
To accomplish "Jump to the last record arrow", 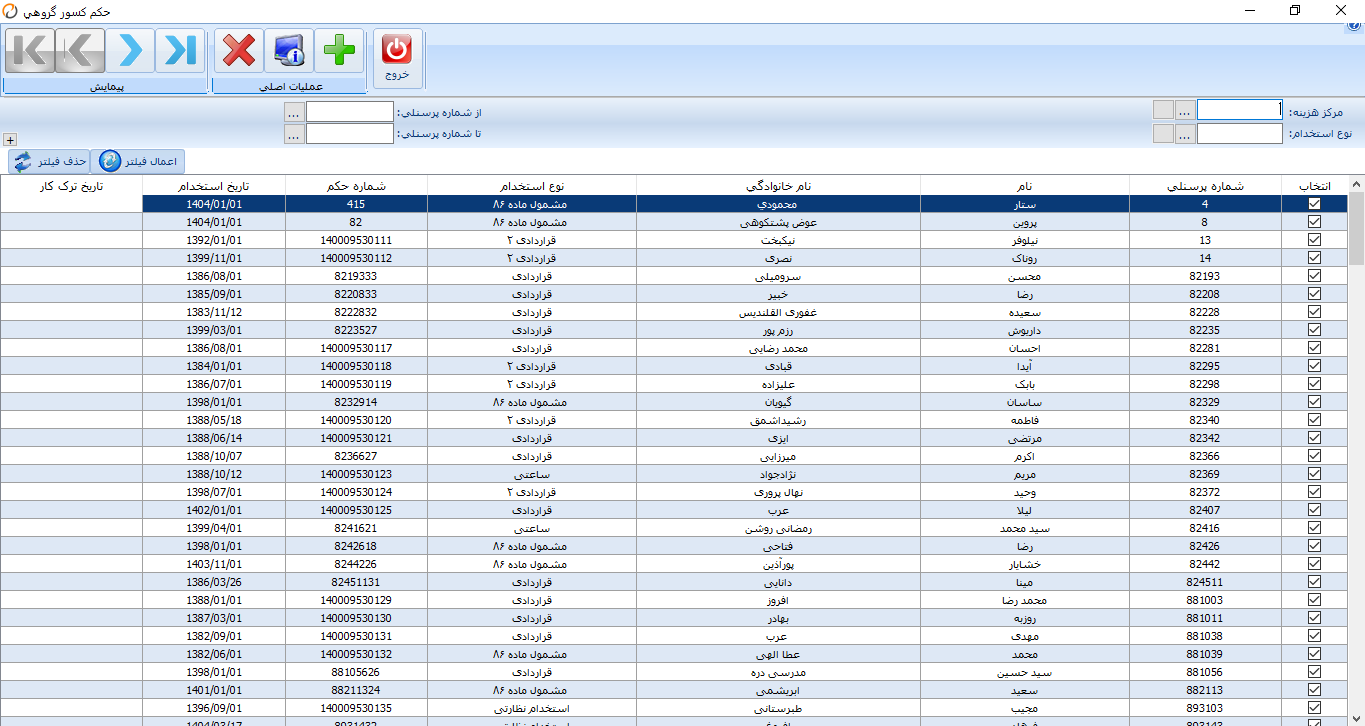I will tap(180, 51).
